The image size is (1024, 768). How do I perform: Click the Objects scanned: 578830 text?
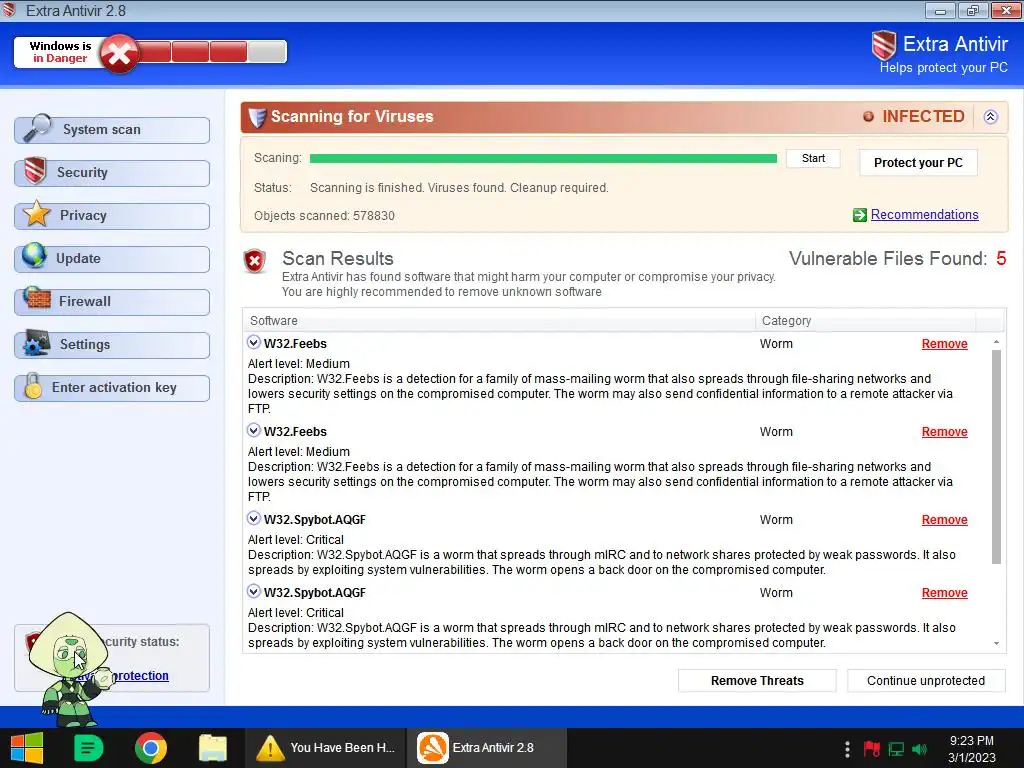pyautogui.click(x=324, y=216)
